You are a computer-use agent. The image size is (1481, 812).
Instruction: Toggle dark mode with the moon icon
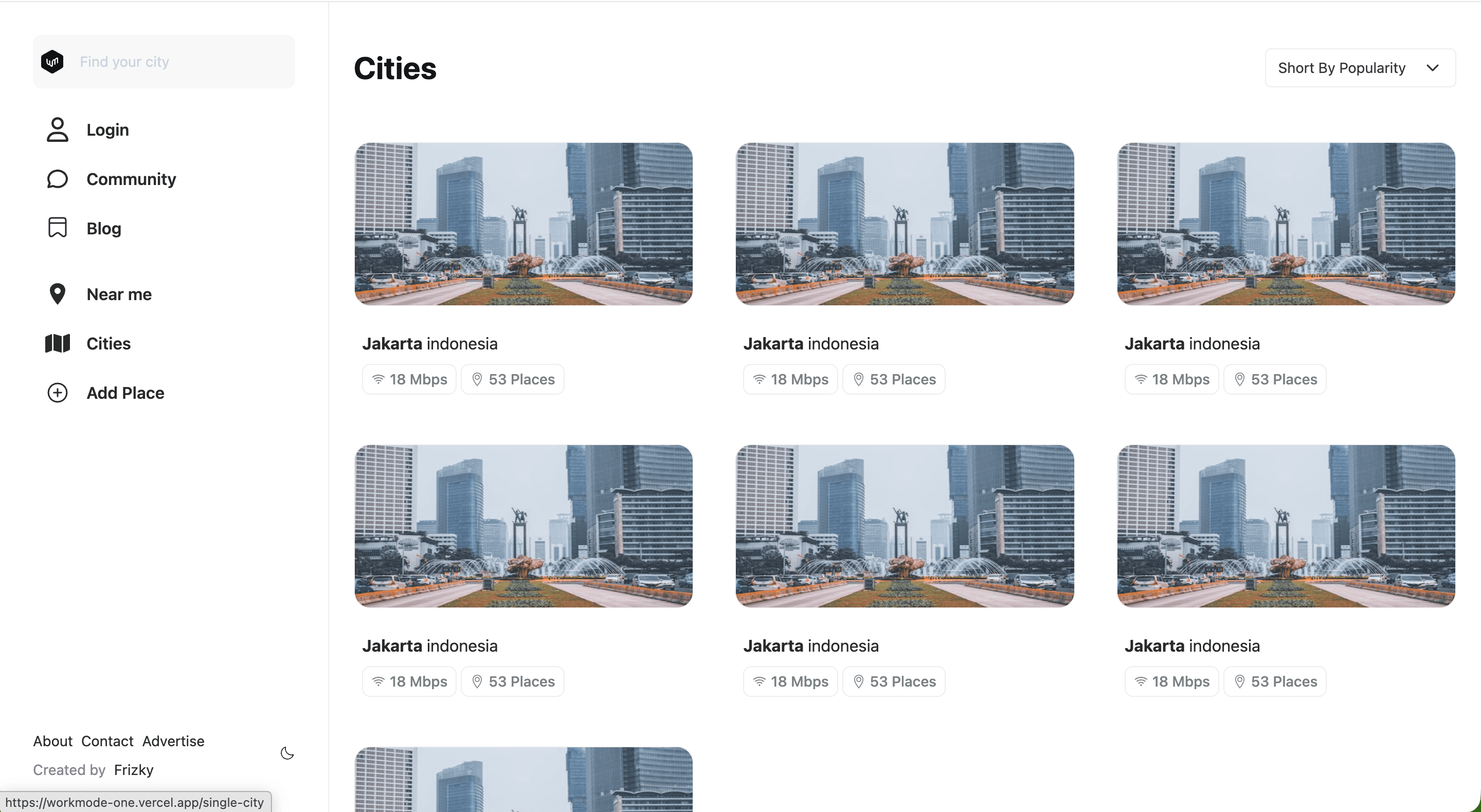(287, 753)
